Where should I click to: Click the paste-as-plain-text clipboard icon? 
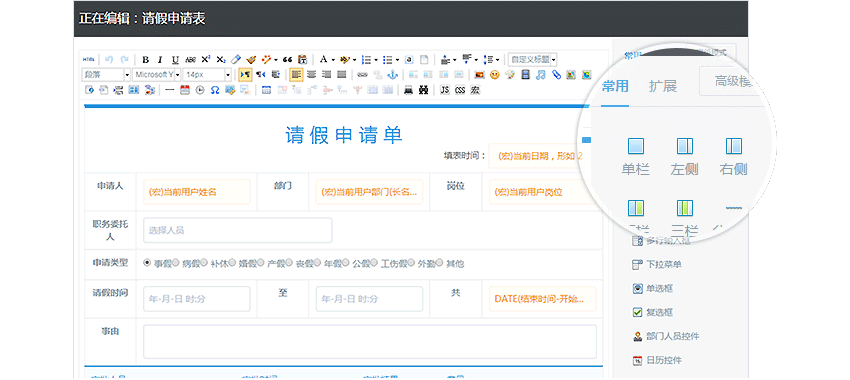click(302, 60)
